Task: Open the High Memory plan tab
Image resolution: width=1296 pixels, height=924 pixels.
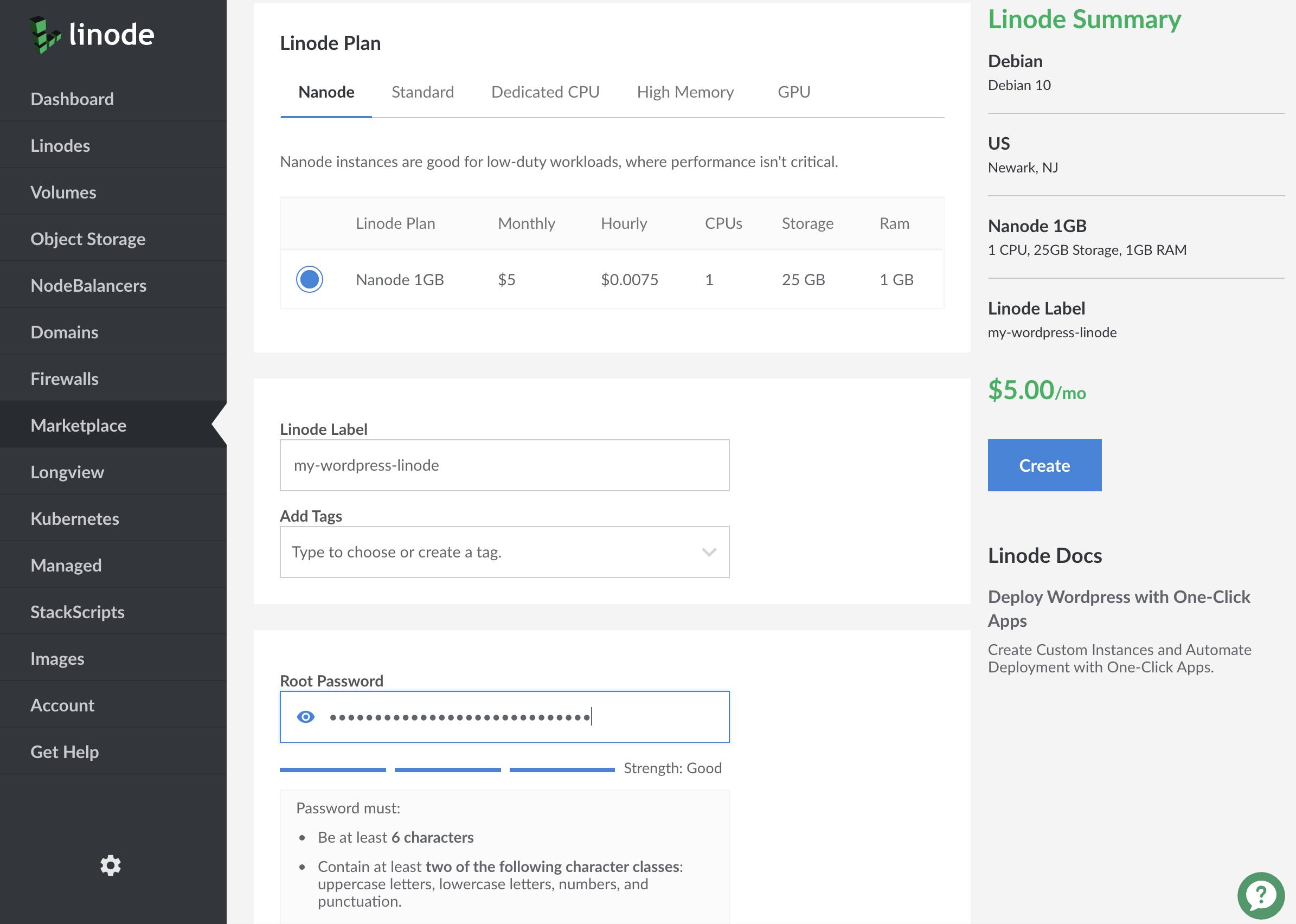Action: coord(684,92)
